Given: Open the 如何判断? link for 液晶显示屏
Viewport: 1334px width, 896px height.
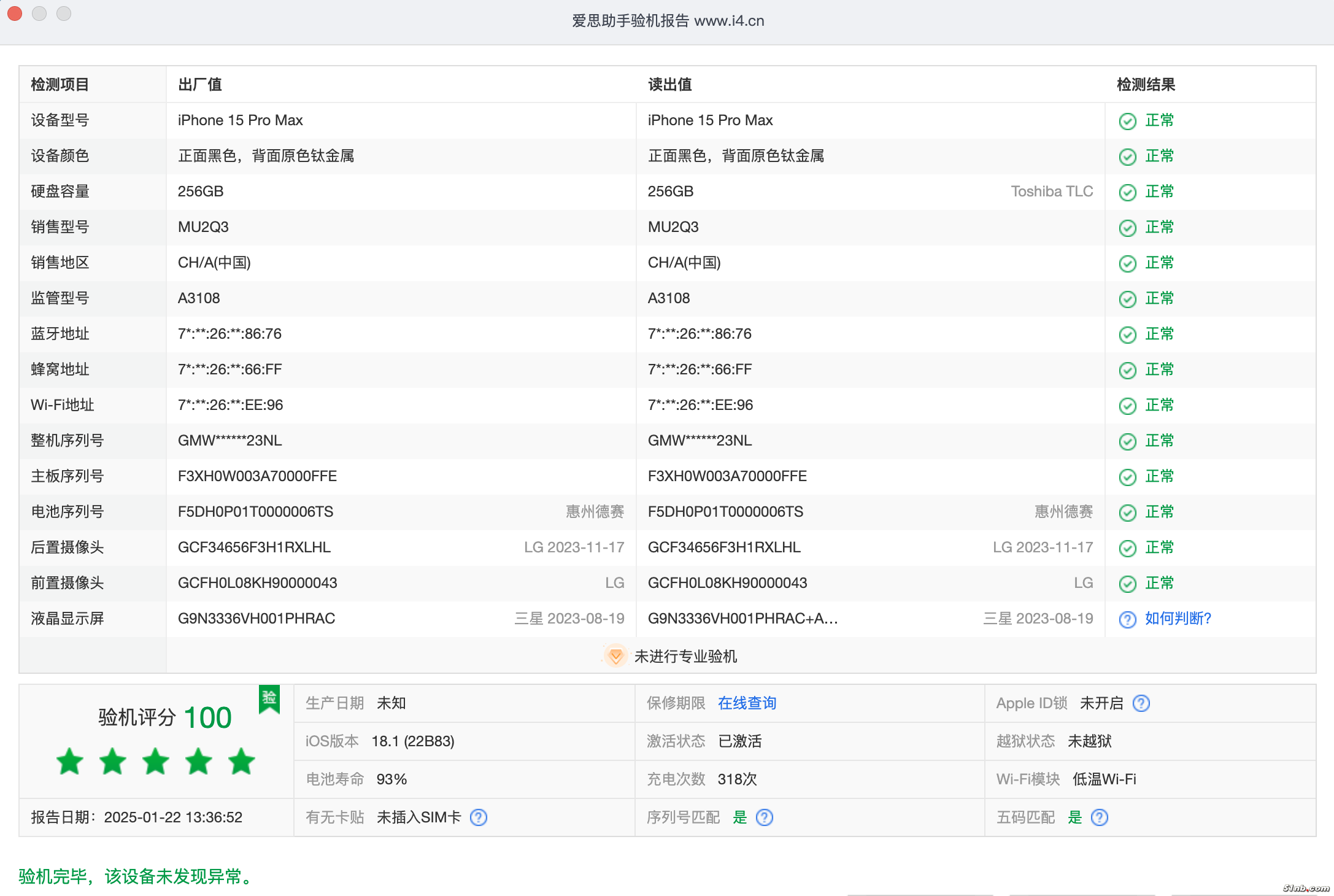Looking at the screenshot, I should tap(1178, 619).
